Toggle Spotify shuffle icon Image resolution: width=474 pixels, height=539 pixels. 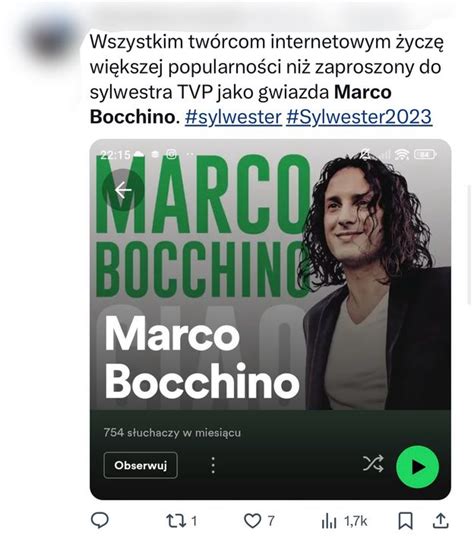[373, 463]
